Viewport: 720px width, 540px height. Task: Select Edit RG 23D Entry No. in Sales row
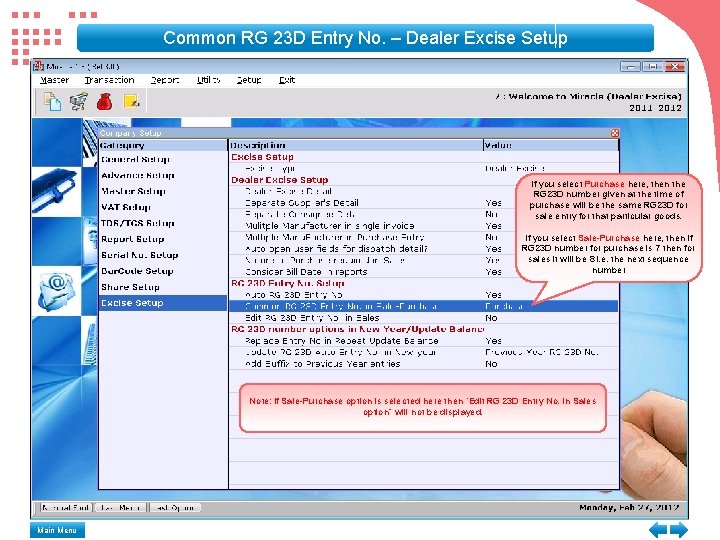click(424, 318)
